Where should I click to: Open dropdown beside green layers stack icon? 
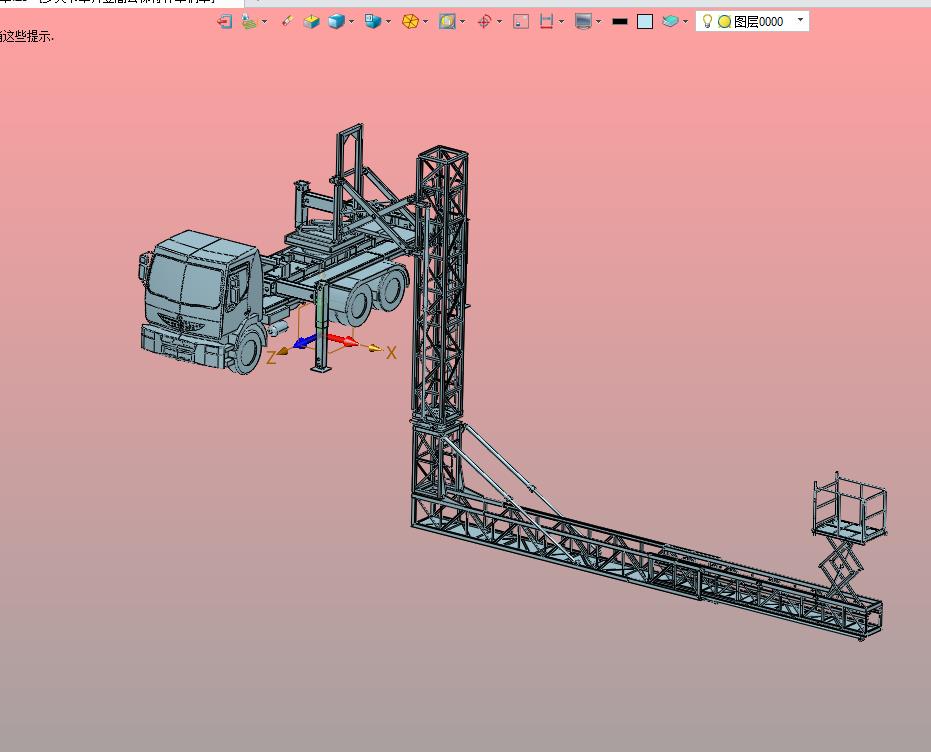tap(686, 22)
